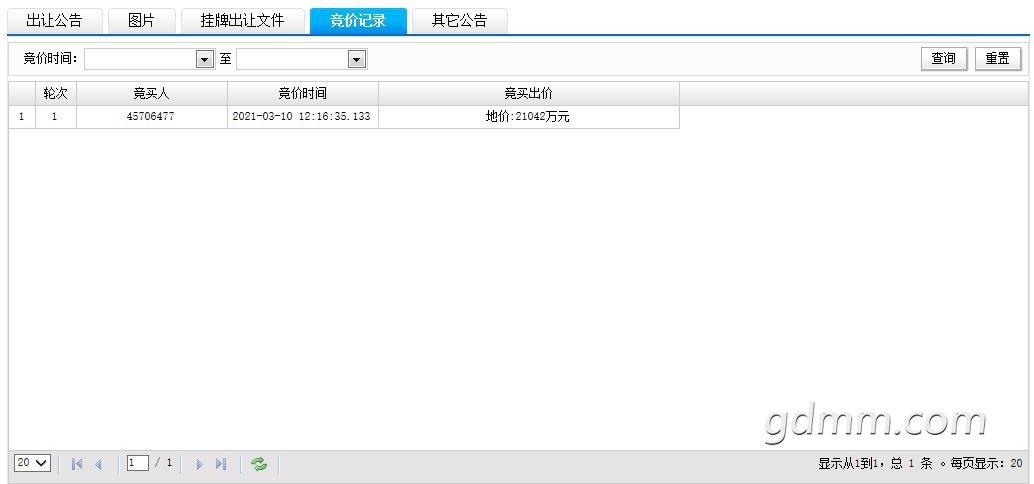Go to the previous page icon
This screenshot has width=1034, height=484.
pos(98,464)
